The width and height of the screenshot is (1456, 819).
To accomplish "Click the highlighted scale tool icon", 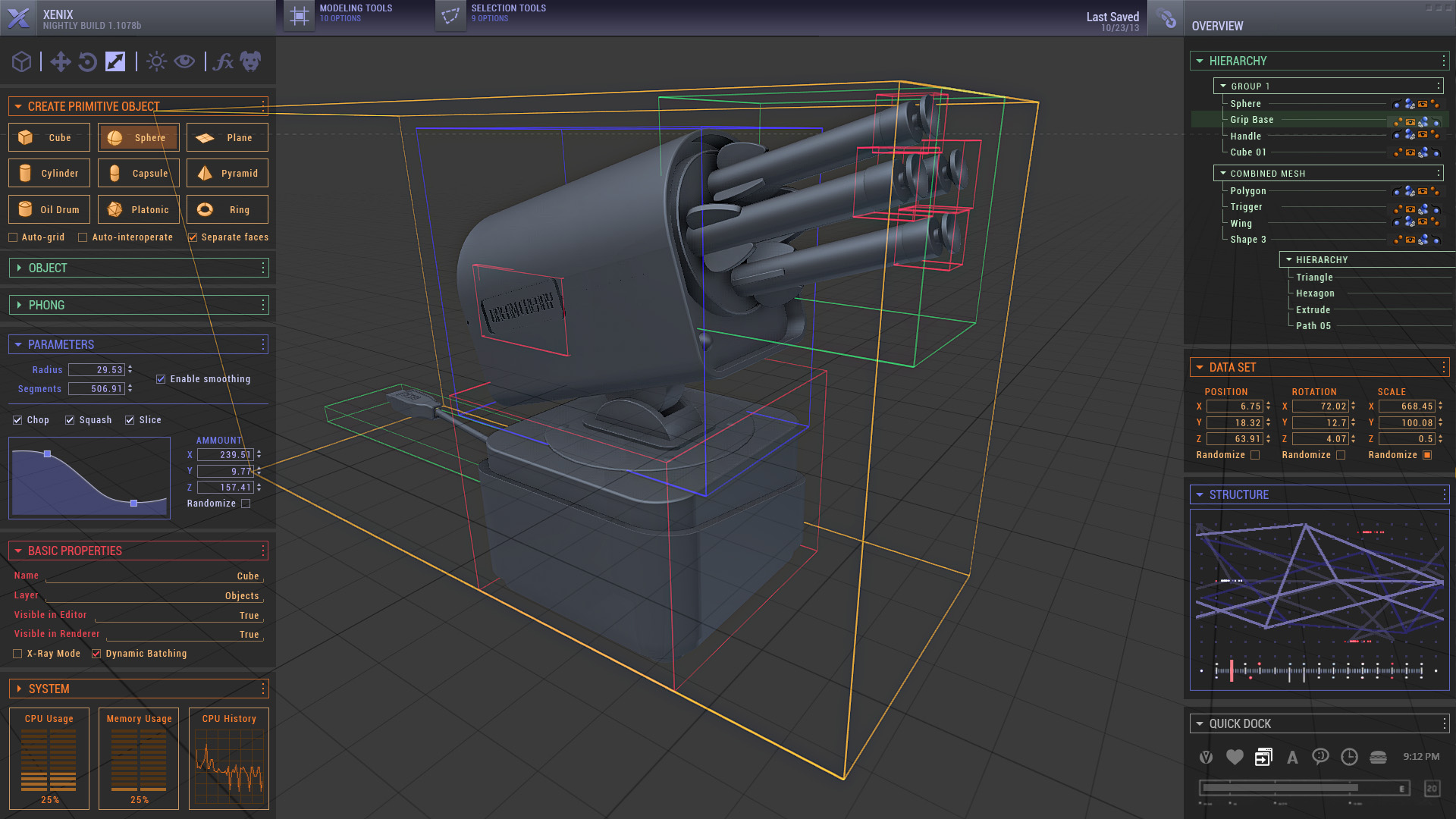I will 115,61.
